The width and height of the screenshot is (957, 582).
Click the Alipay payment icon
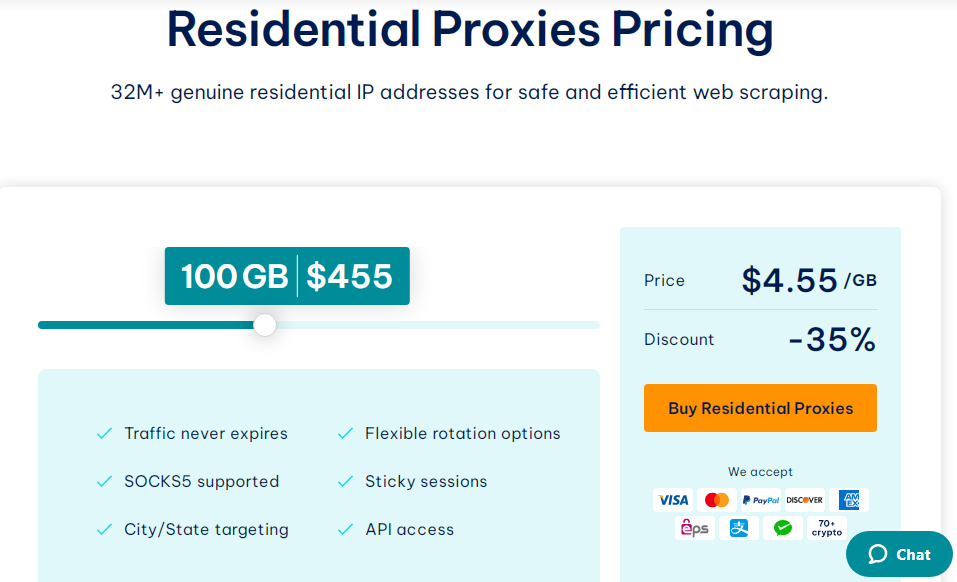739,527
